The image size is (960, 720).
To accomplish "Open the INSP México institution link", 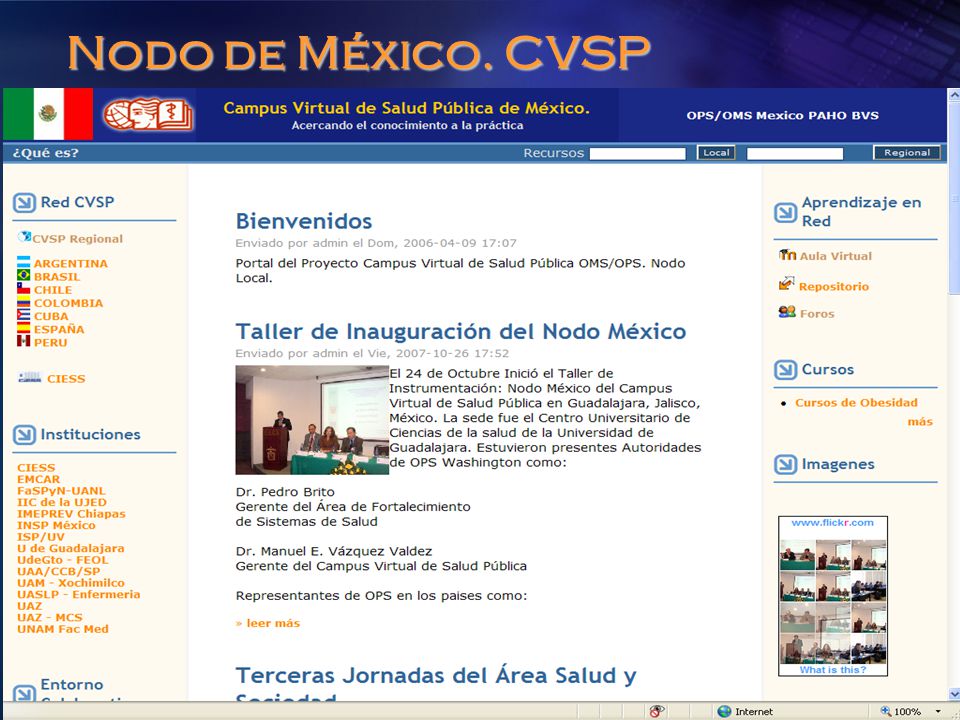I will click(x=56, y=525).
